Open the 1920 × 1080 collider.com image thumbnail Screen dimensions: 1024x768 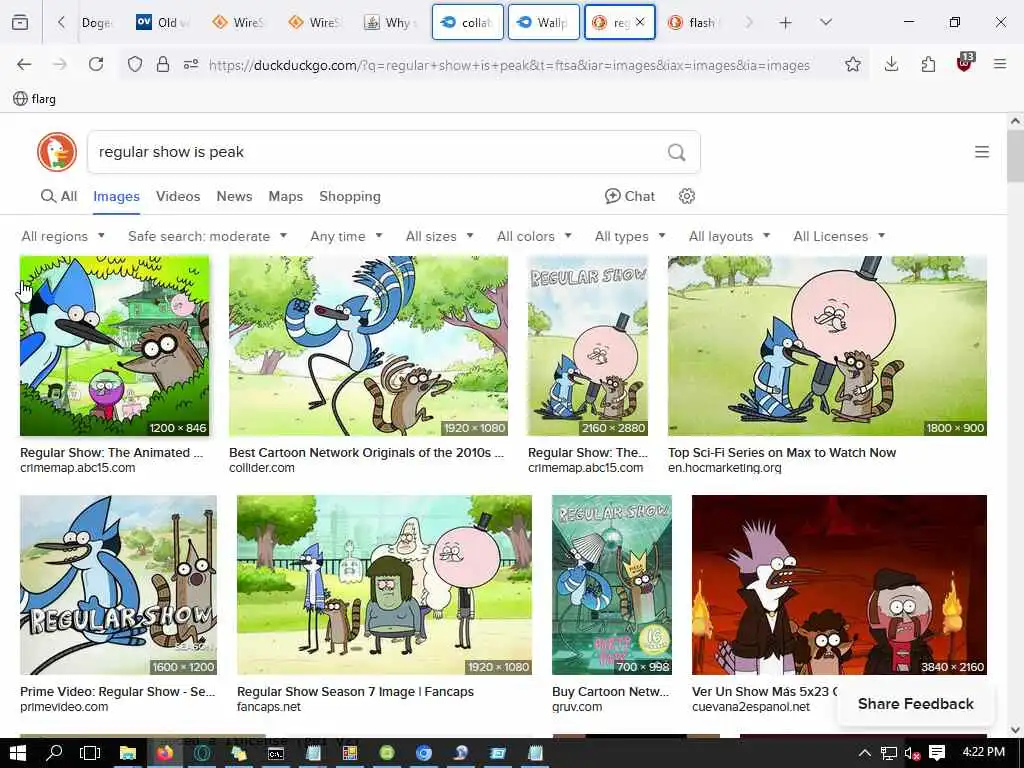368,345
